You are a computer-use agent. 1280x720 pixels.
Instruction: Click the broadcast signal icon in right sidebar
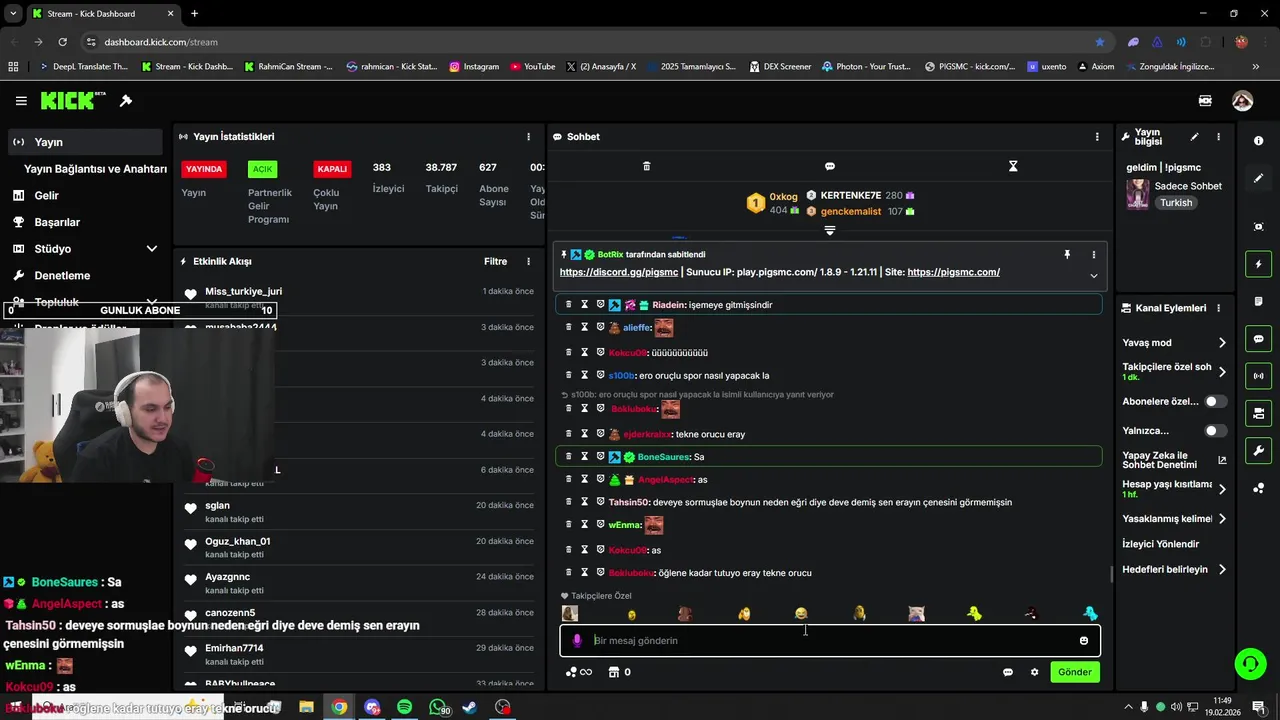coord(1259,376)
